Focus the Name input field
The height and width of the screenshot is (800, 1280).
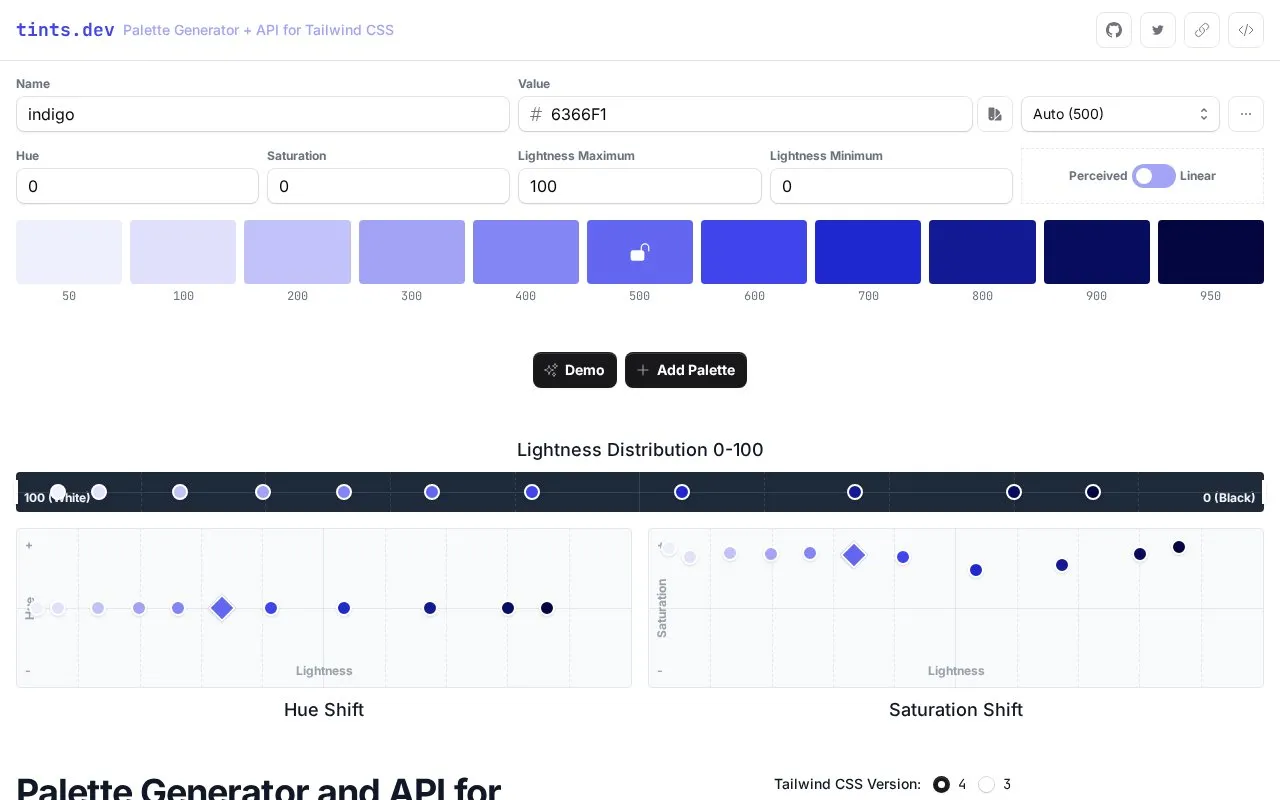coord(263,114)
